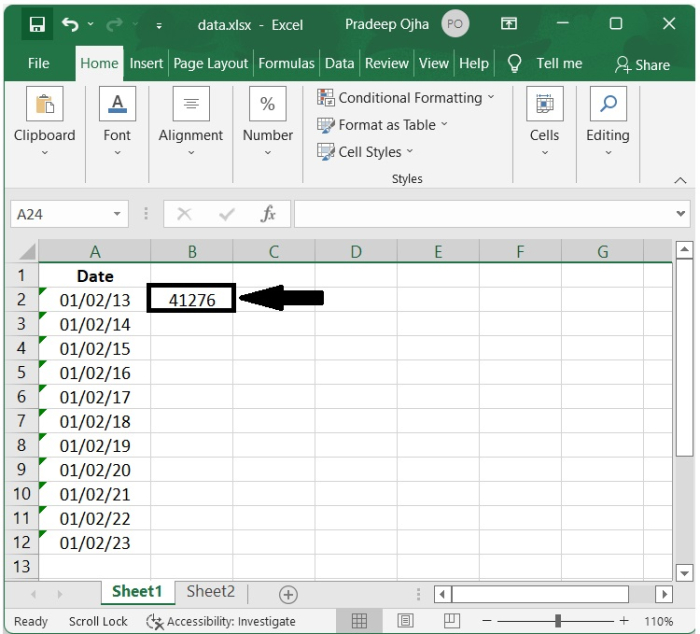Switch to Page Layout view icon
This screenshot has width=700, height=634.
pyautogui.click(x=405, y=621)
